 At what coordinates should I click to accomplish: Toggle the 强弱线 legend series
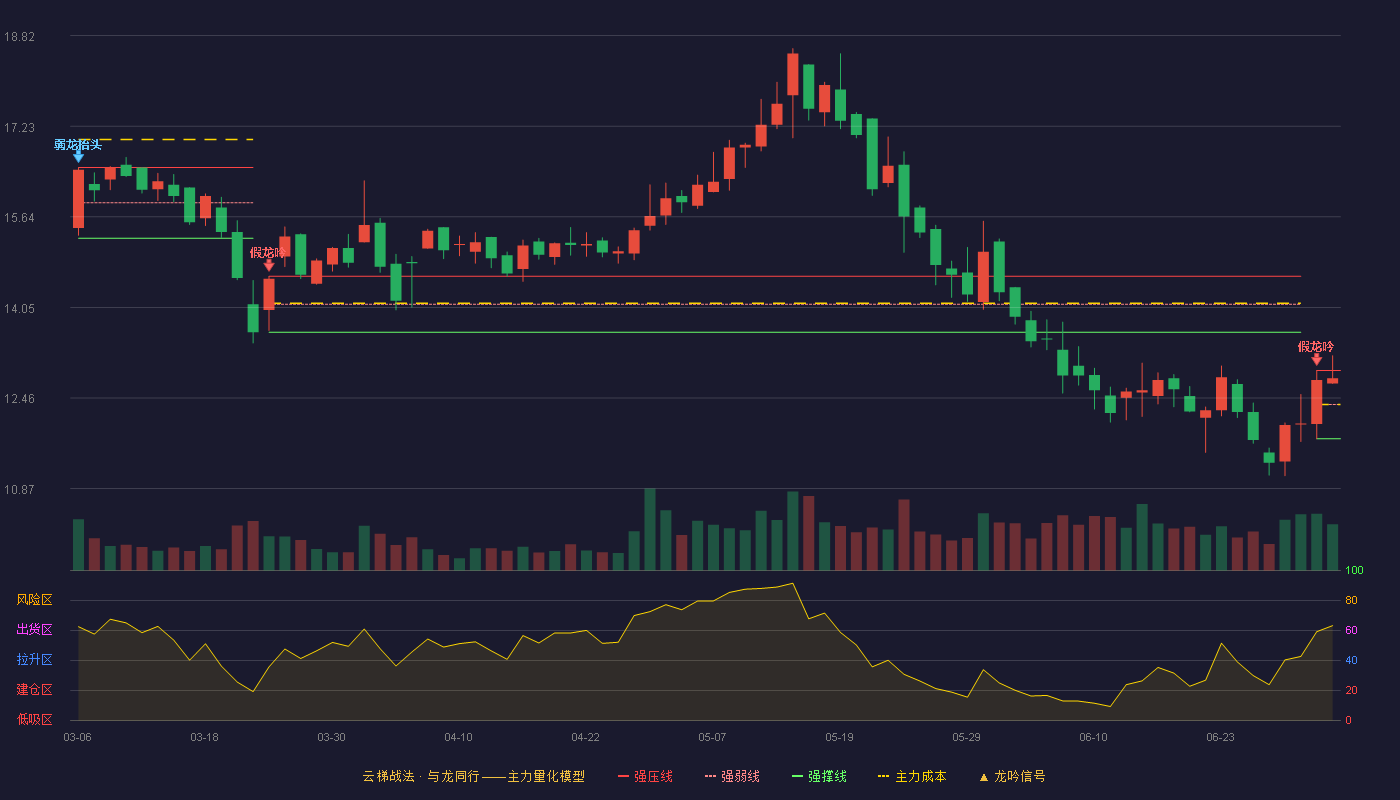coord(732,776)
